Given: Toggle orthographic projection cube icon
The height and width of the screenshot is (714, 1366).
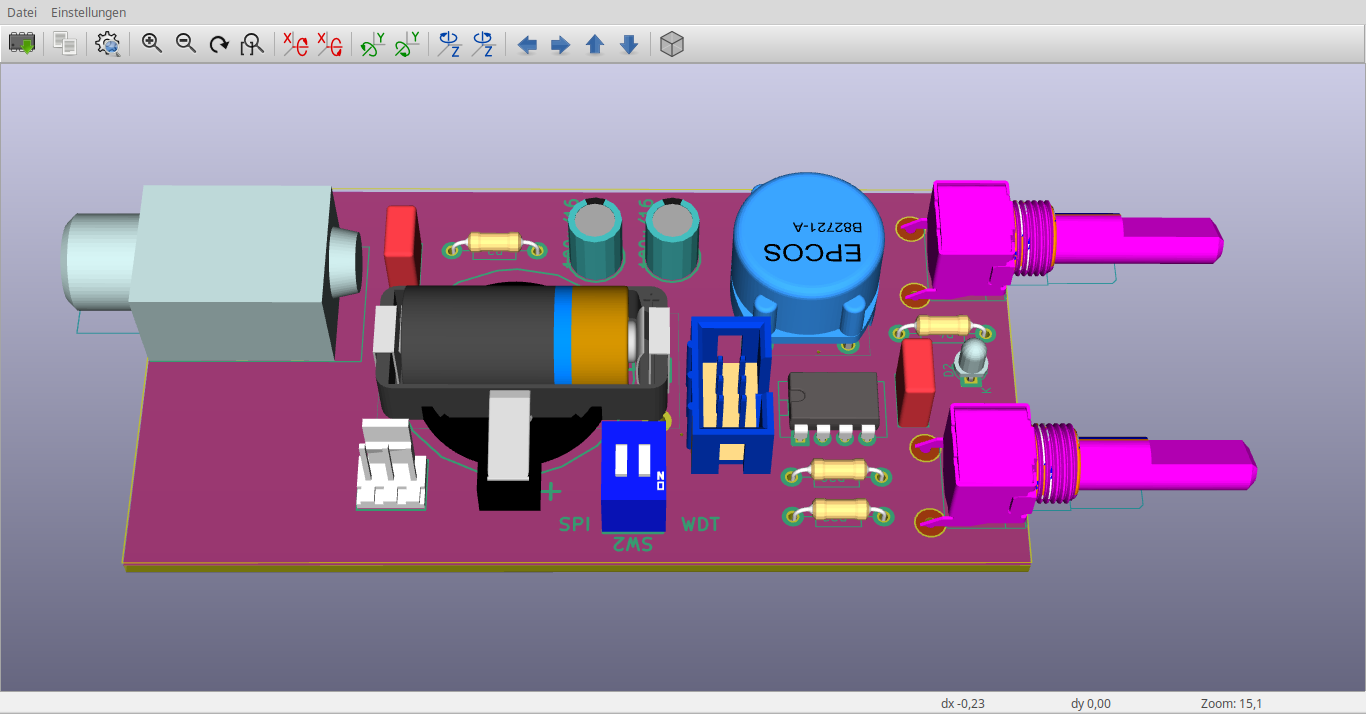Looking at the screenshot, I should 672,44.
